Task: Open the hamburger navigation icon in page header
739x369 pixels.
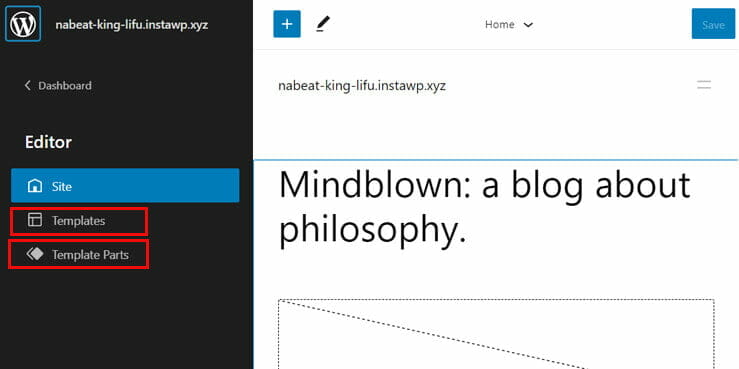Action: click(704, 85)
